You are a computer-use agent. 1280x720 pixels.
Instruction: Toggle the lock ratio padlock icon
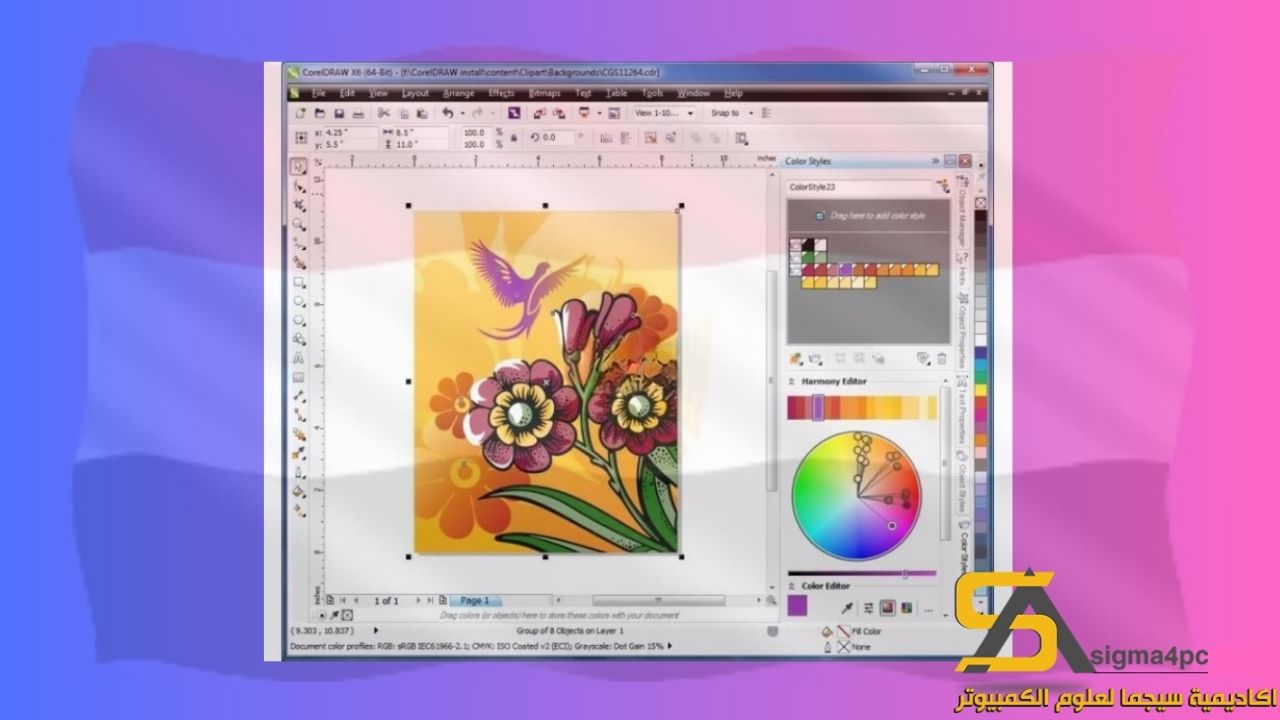click(513, 137)
